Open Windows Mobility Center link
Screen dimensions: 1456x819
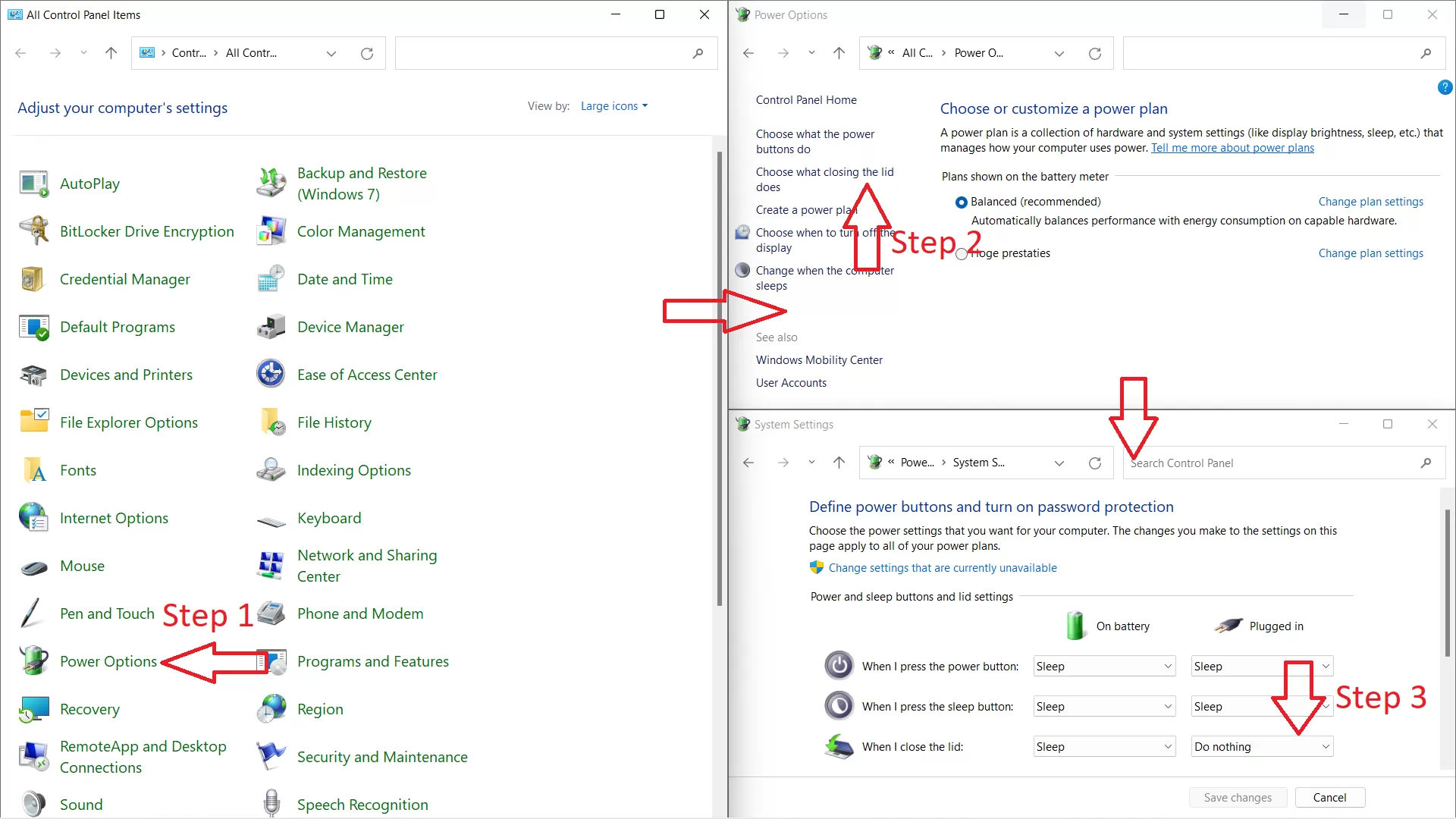(x=819, y=360)
